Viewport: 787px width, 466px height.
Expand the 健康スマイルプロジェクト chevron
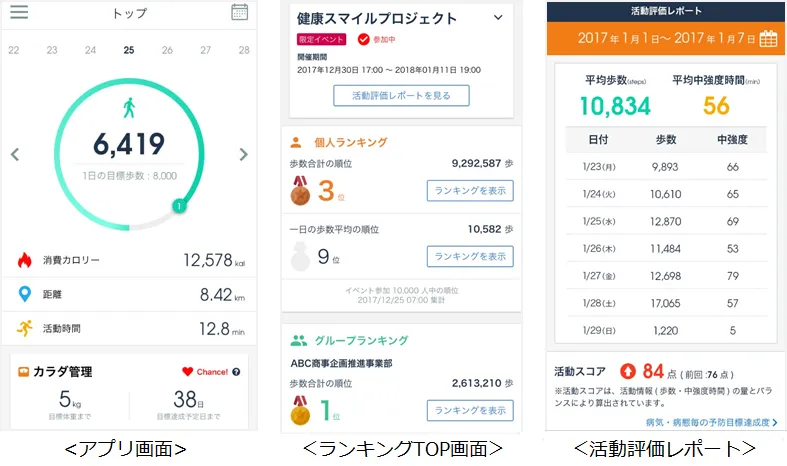point(499,18)
